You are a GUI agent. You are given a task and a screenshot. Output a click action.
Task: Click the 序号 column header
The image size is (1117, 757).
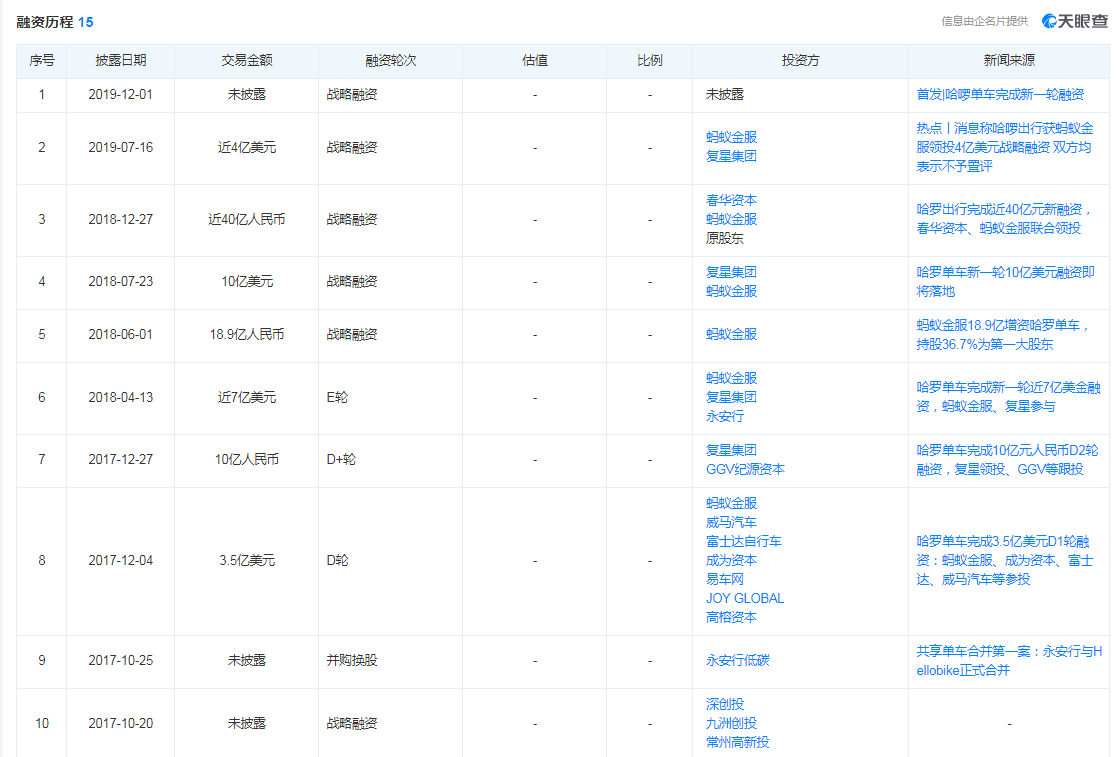click(41, 61)
